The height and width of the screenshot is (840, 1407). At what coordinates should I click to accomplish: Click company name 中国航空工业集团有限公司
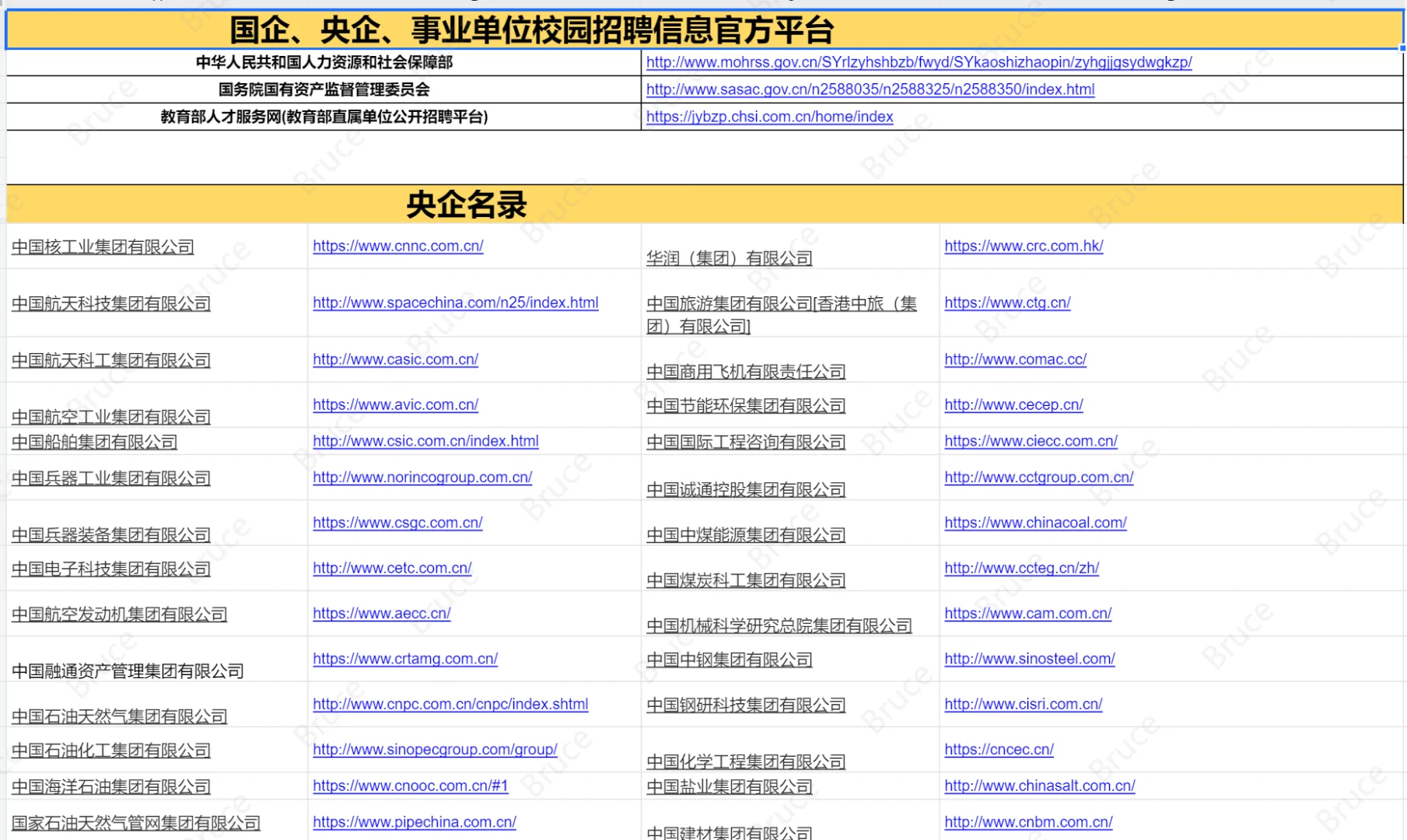point(111,418)
